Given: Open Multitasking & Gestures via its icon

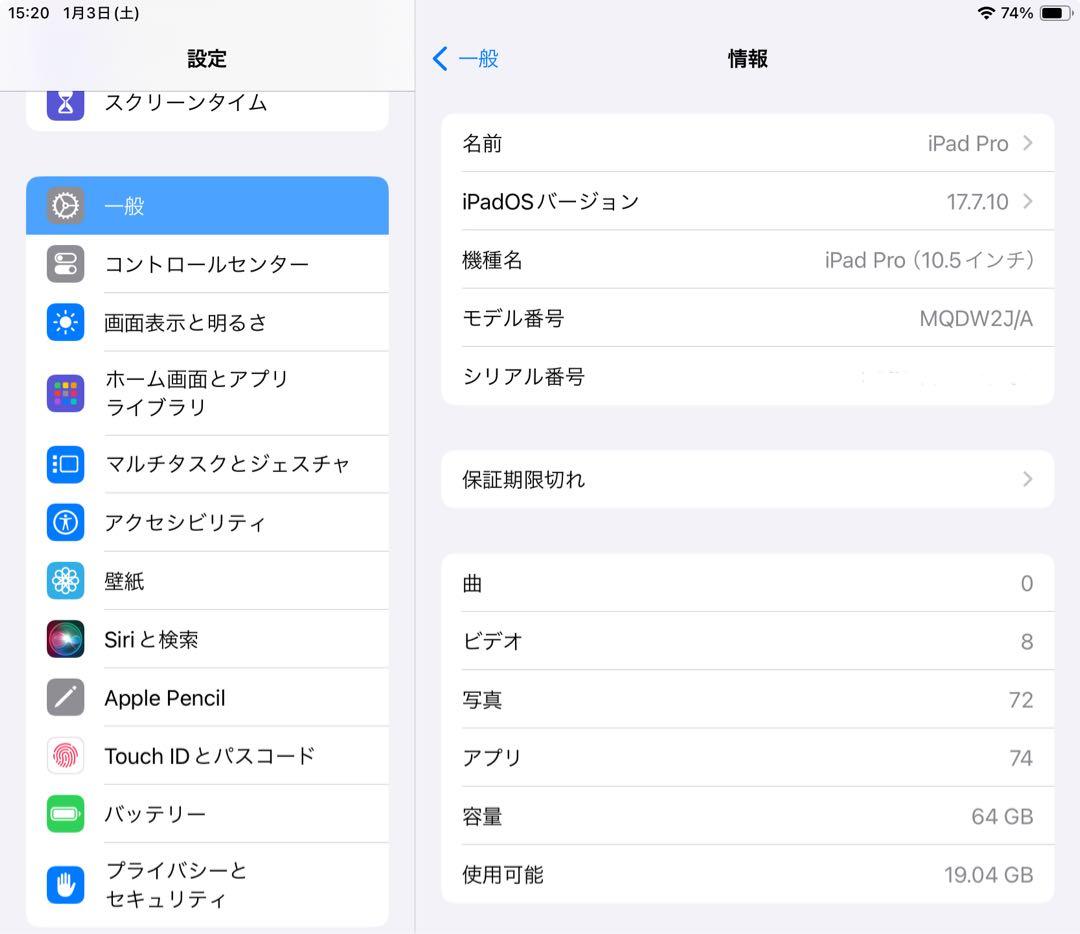Looking at the screenshot, I should point(64,464).
